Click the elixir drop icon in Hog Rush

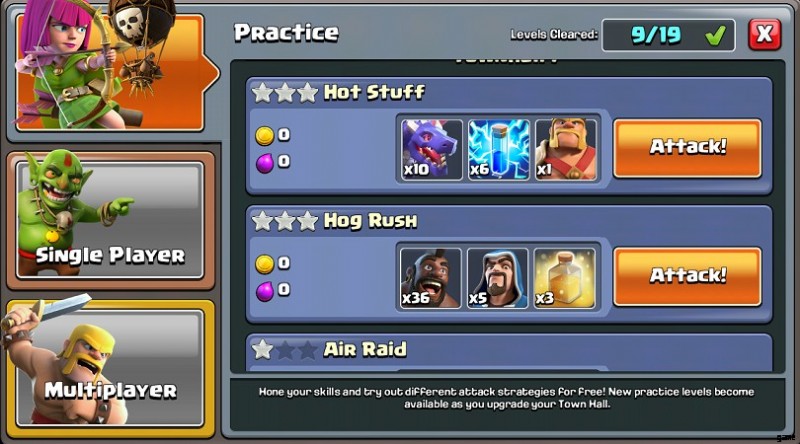tap(265, 292)
